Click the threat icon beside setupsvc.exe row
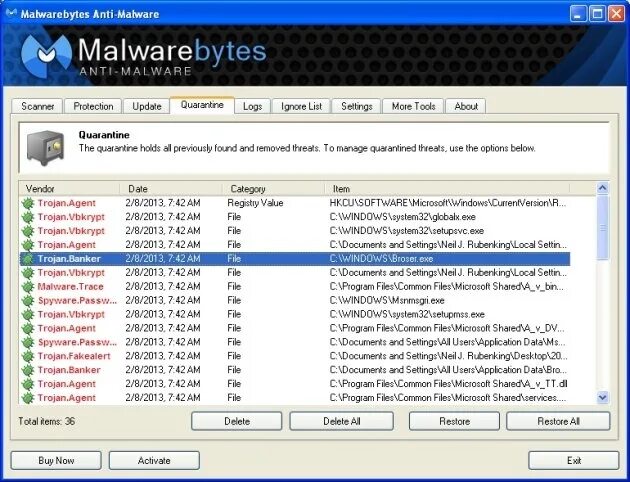This screenshot has width=630, height=482. pos(28,231)
